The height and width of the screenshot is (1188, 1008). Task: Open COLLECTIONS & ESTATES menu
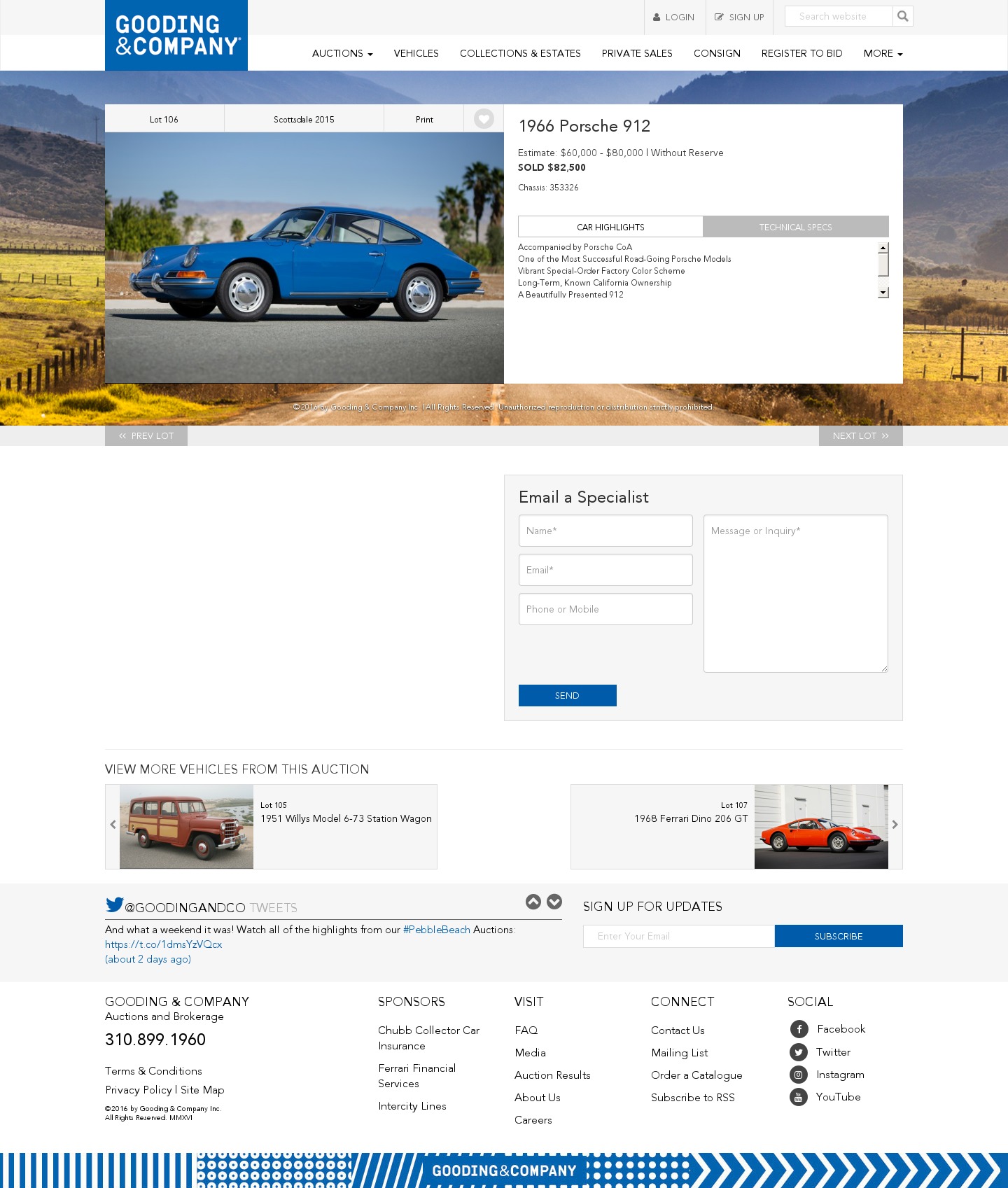click(x=520, y=53)
